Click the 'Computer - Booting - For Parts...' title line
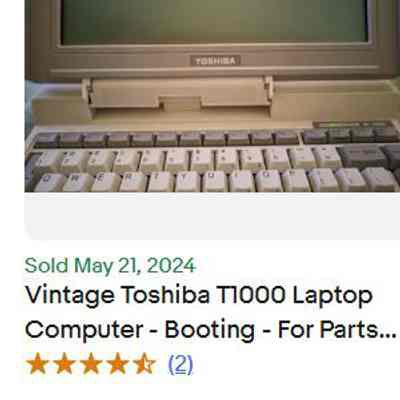400x400 pixels. click(x=211, y=330)
